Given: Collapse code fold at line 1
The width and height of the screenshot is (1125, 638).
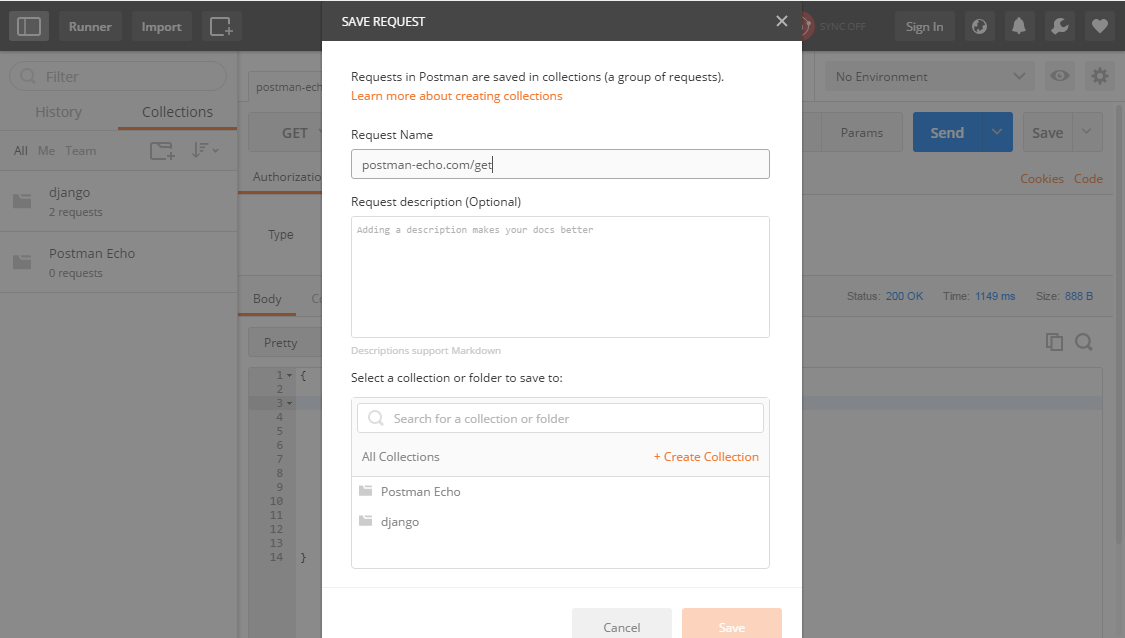Looking at the screenshot, I should (x=290, y=375).
